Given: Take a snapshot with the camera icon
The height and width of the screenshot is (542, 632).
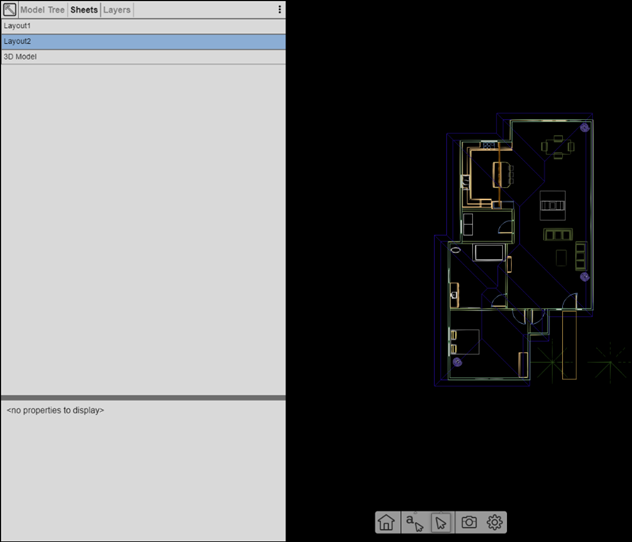Looking at the screenshot, I should pyautogui.click(x=468, y=522).
